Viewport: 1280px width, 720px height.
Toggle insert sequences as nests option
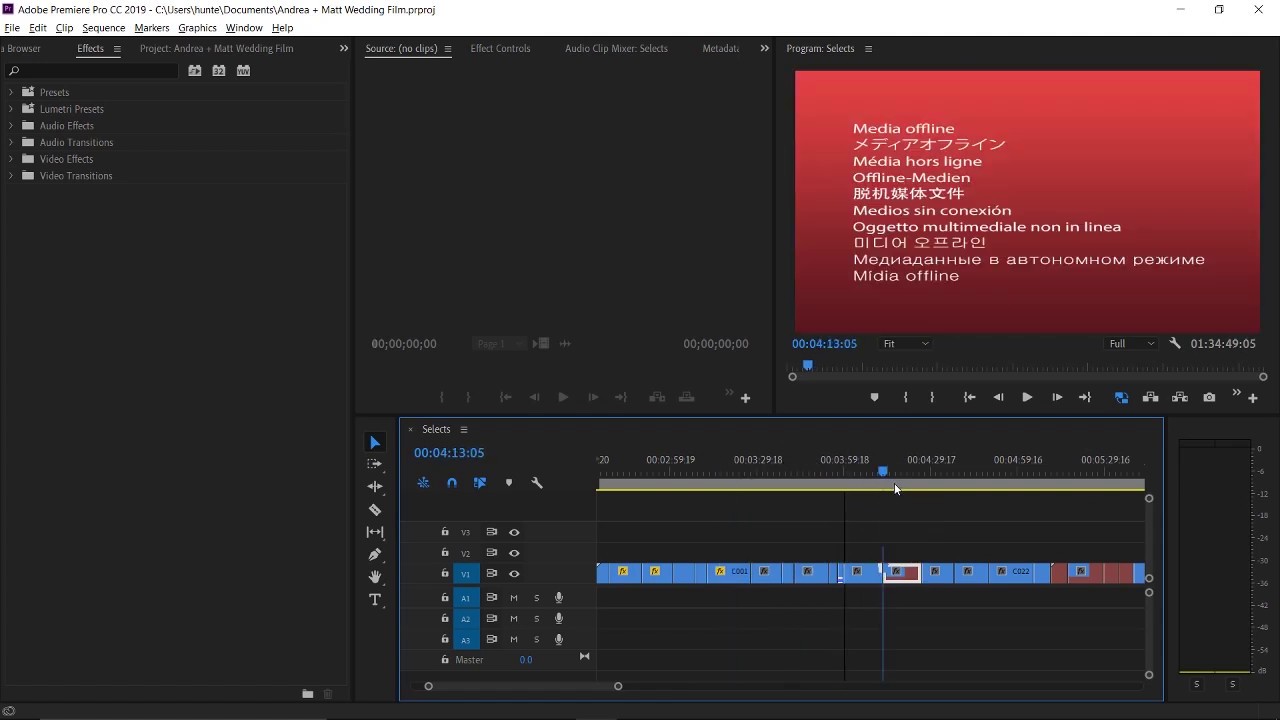[x=423, y=483]
